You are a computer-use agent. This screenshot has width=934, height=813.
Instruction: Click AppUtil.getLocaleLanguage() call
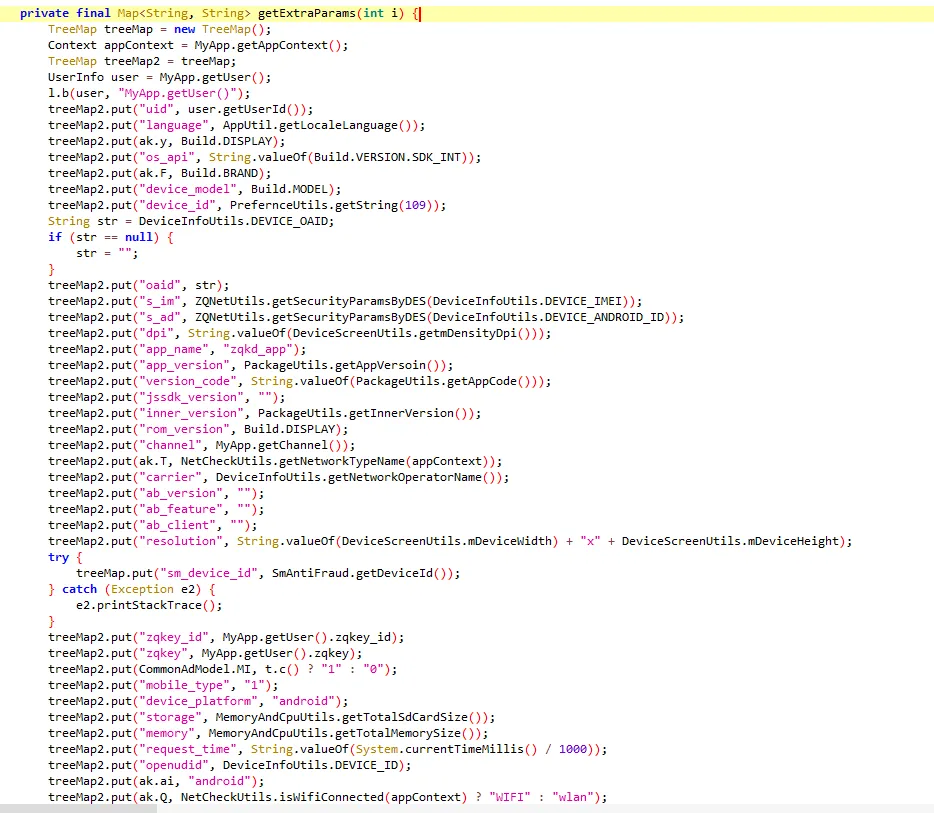320,125
